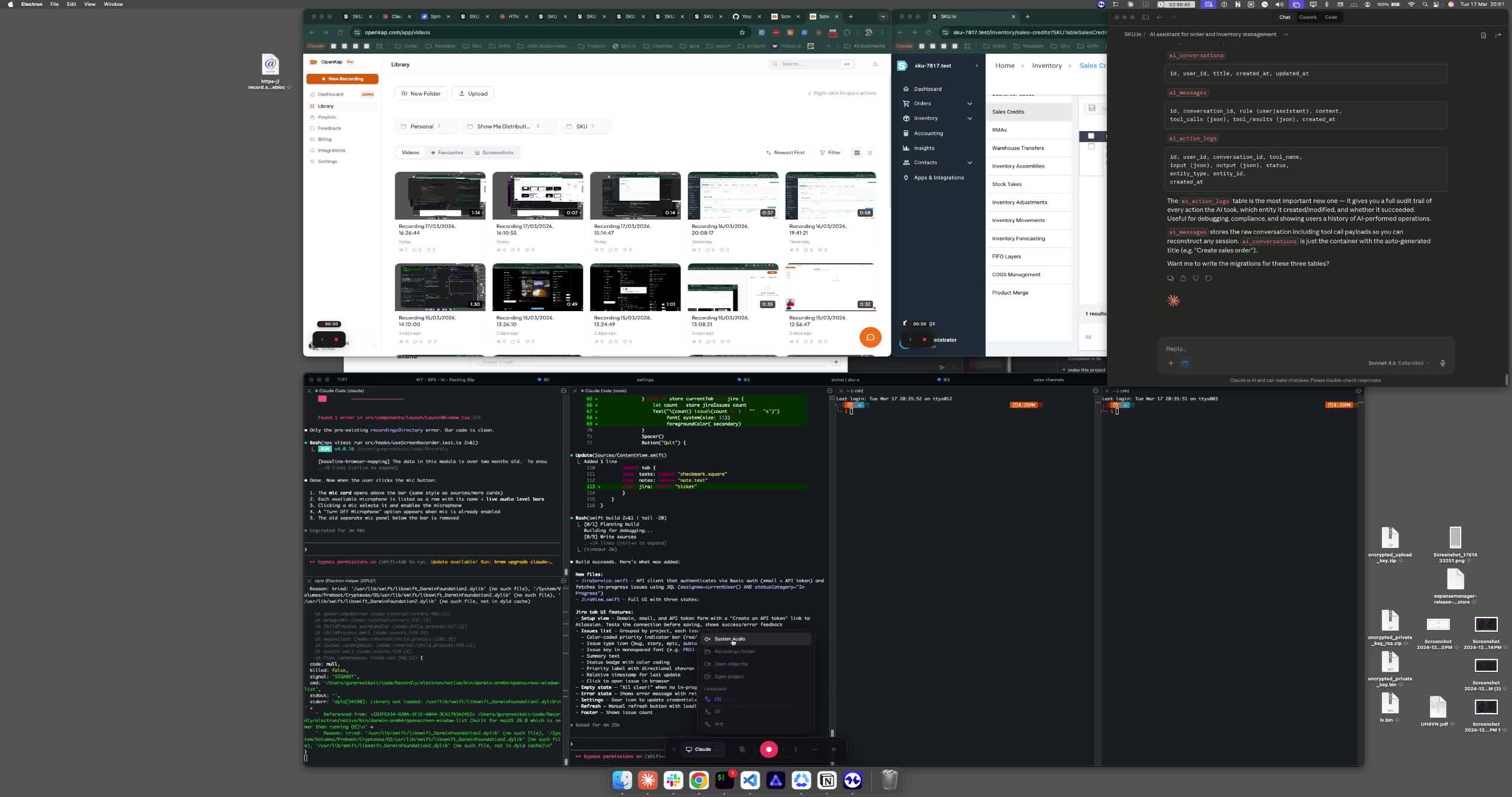Image resolution: width=1512 pixels, height=797 pixels.
Task: Toggle System Audio in recorder popup menu
Action: click(x=729, y=639)
